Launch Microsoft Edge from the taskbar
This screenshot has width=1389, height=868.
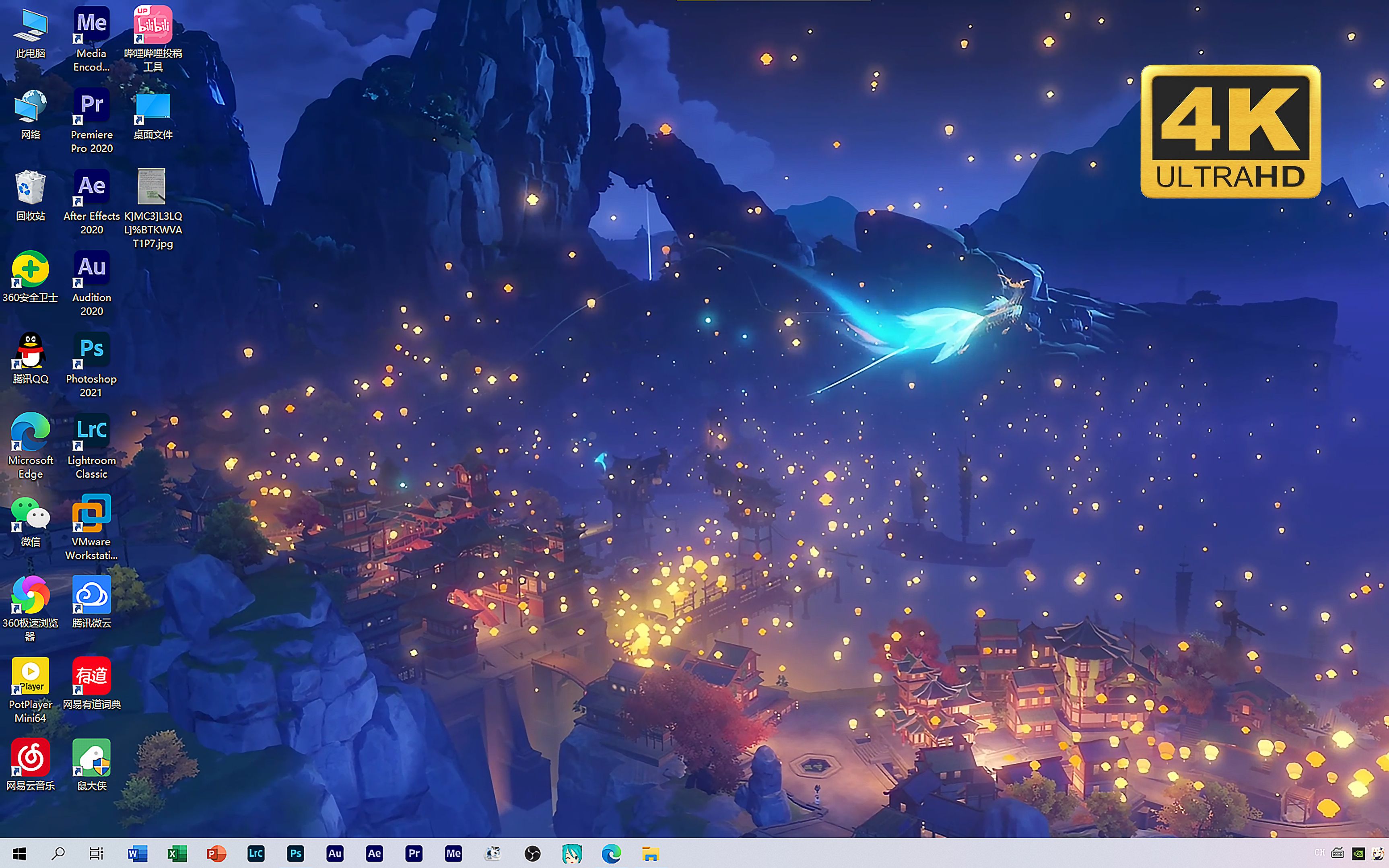tap(611, 854)
